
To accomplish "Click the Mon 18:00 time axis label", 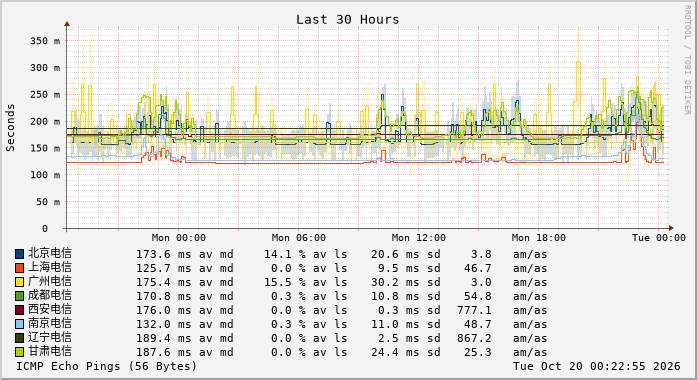I will click(539, 238).
